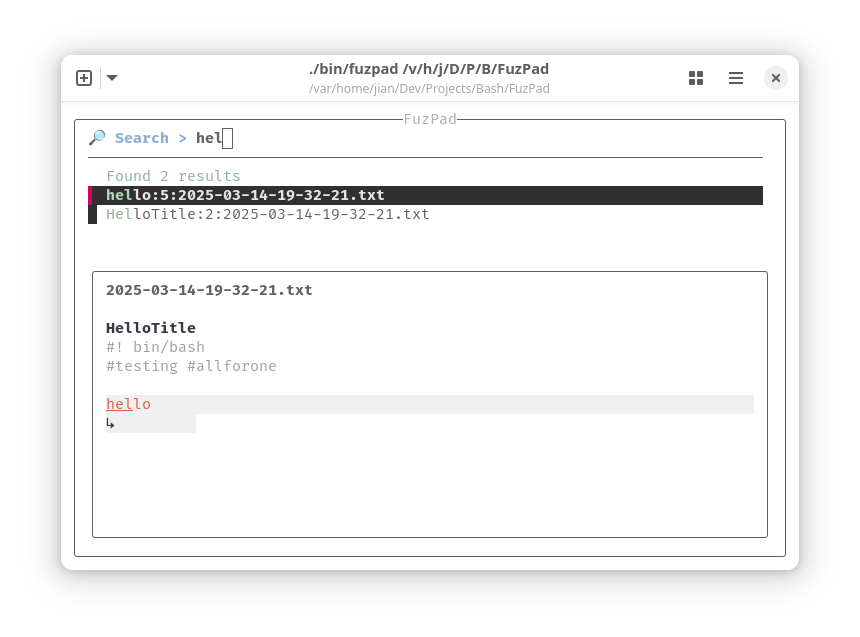
Task: Click the HelloTitle heading in preview
Action: [x=151, y=328]
